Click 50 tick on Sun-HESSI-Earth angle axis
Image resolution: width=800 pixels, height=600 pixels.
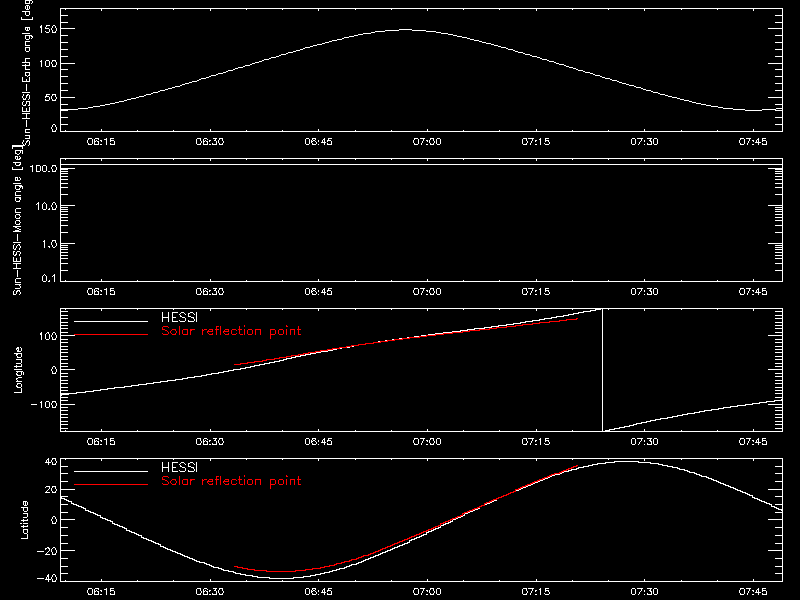pyautogui.click(x=51, y=97)
